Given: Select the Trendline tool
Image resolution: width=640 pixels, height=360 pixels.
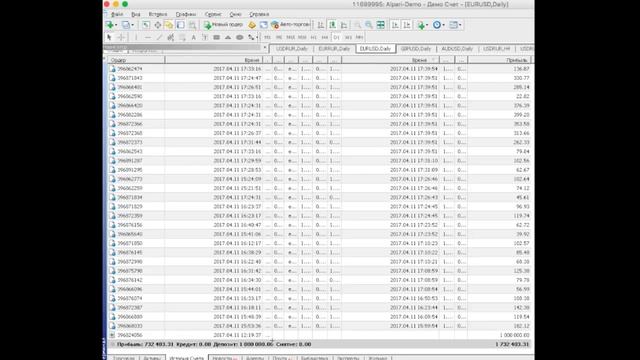Looking at the screenshot, I should point(159,37).
